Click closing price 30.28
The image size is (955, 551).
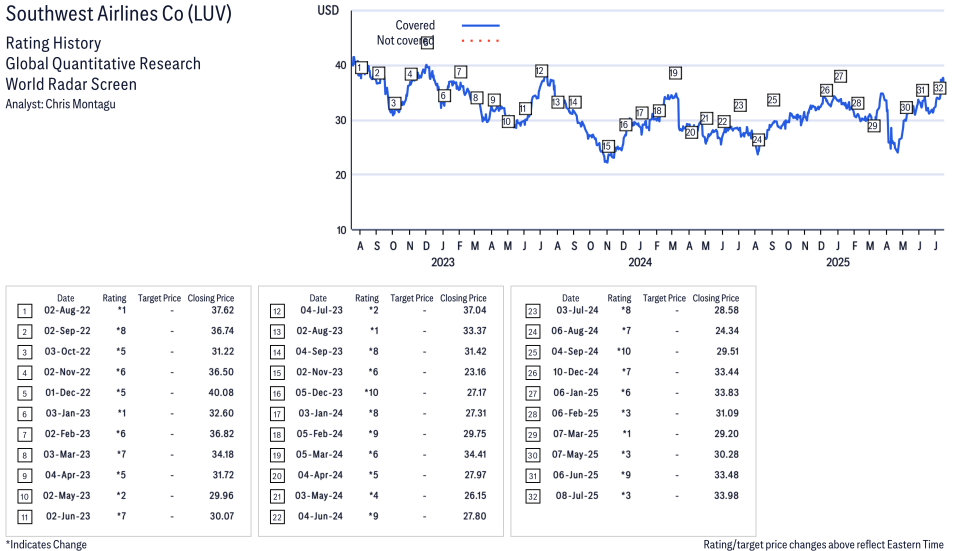(727, 454)
